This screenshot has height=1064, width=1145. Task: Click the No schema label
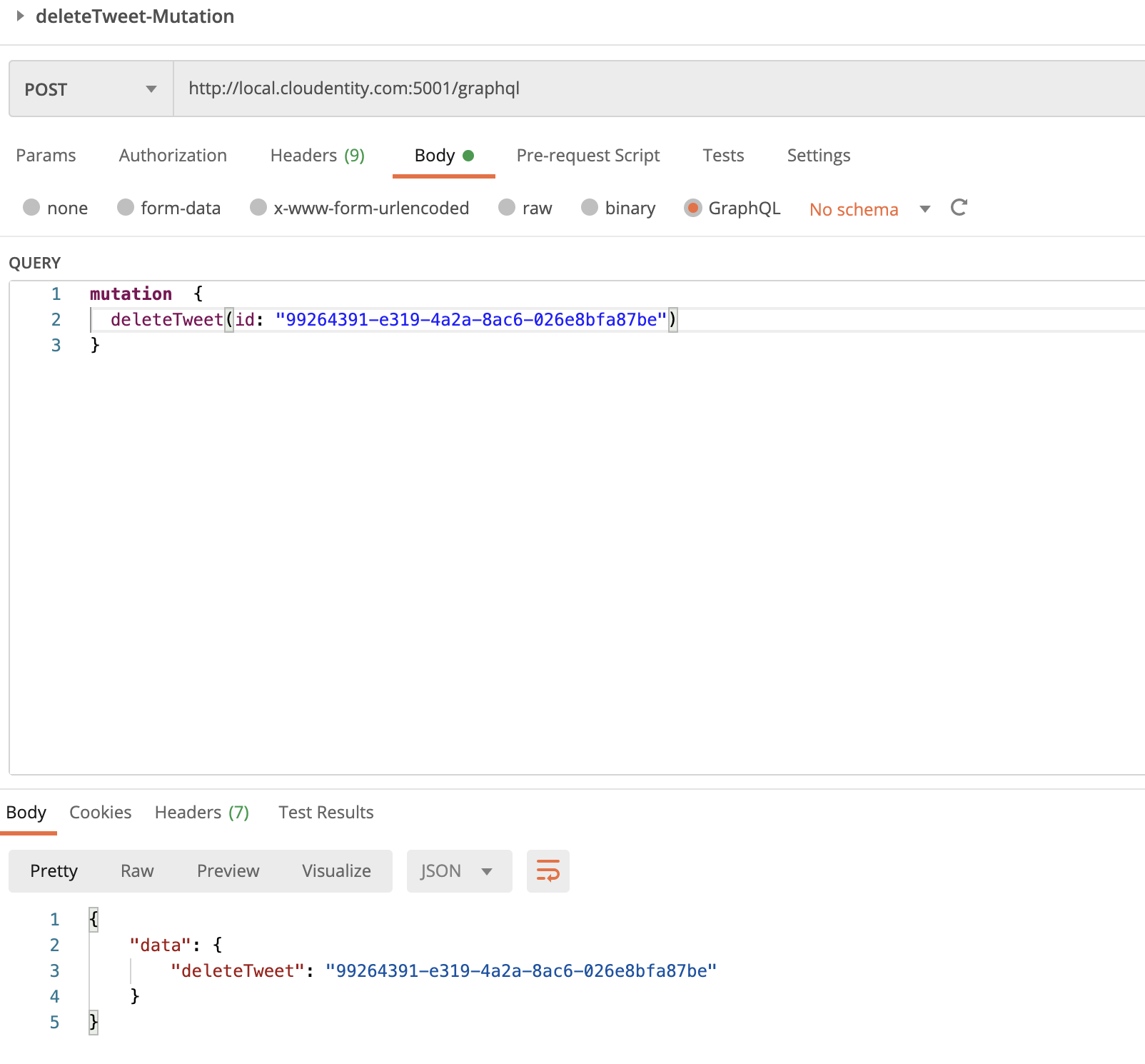[x=854, y=209]
